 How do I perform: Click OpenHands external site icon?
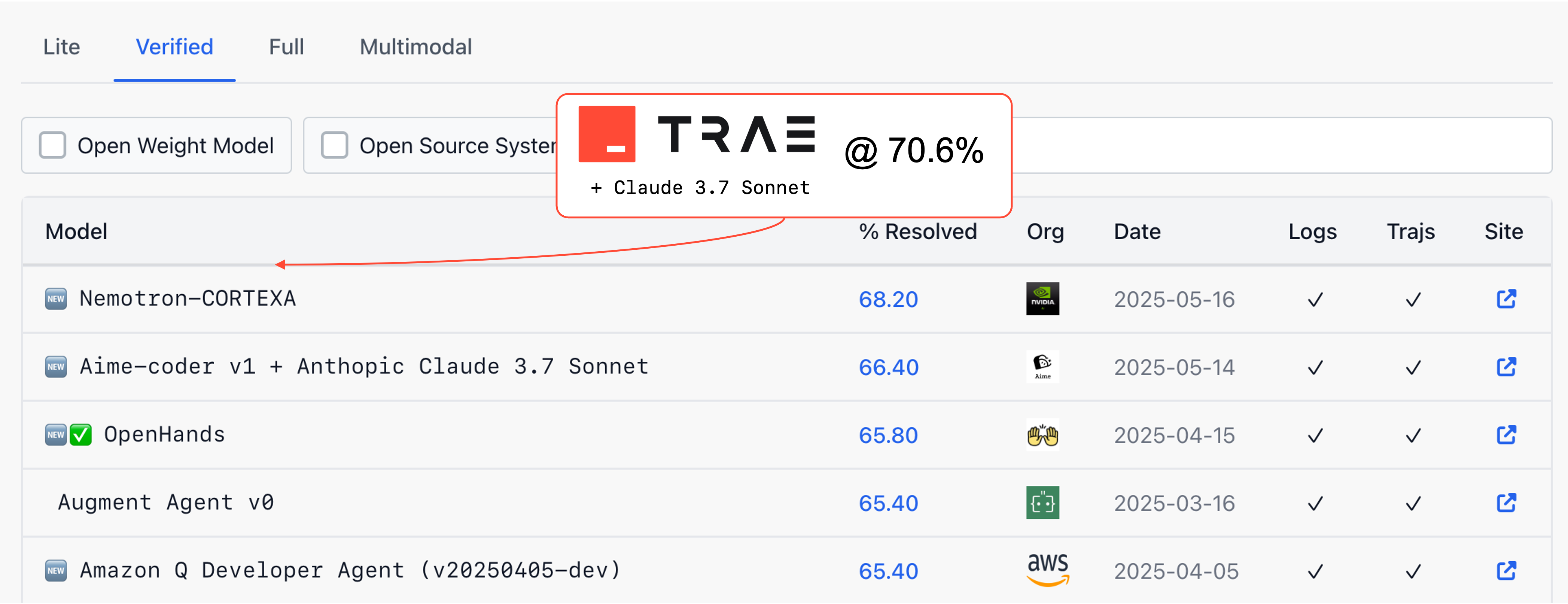click(1506, 435)
